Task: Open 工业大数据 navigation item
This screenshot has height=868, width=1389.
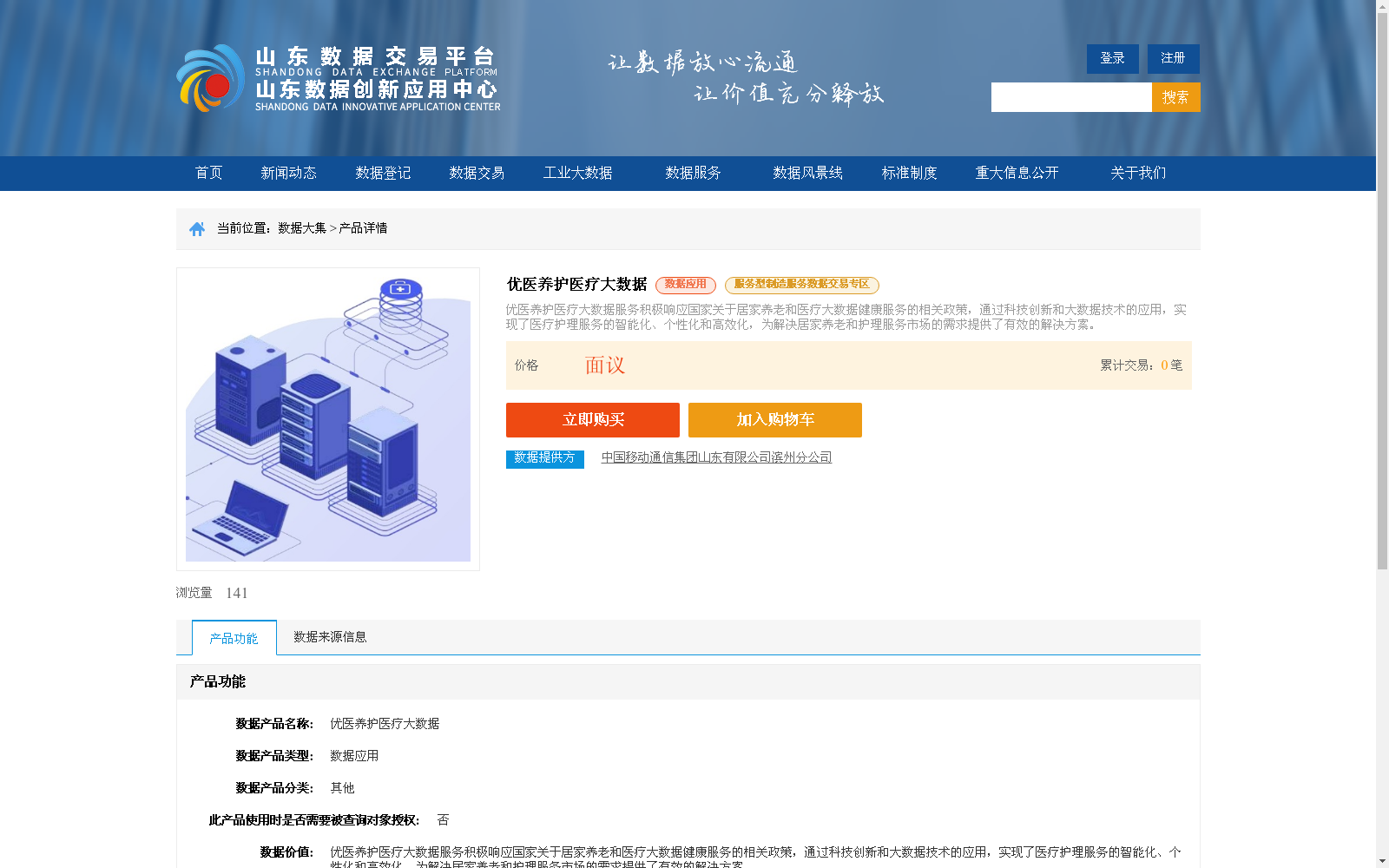Action: point(578,173)
